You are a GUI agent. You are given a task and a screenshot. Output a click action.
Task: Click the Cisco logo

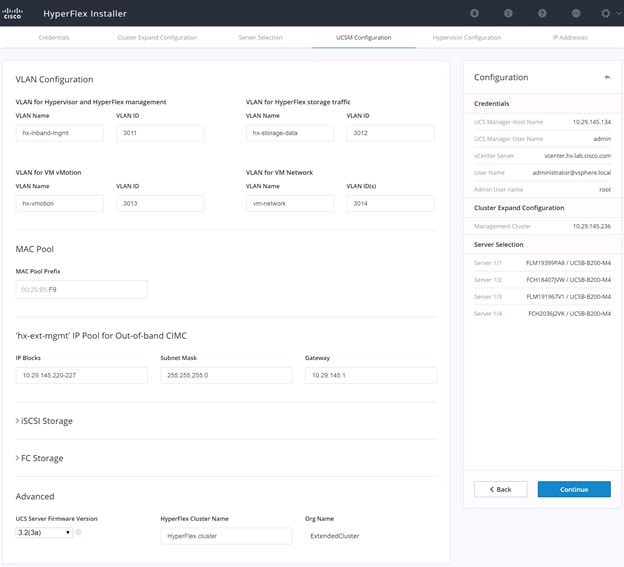click(x=12, y=13)
